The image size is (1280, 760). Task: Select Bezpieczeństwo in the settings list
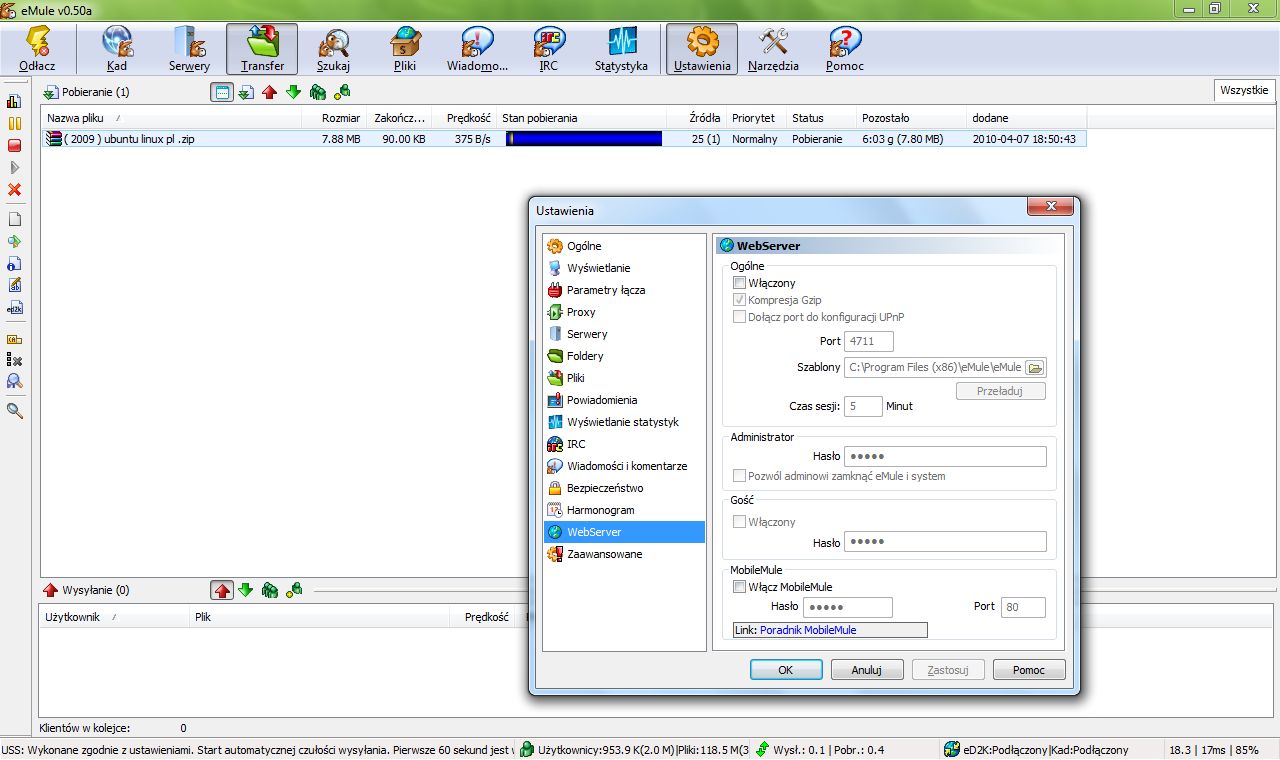(605, 488)
